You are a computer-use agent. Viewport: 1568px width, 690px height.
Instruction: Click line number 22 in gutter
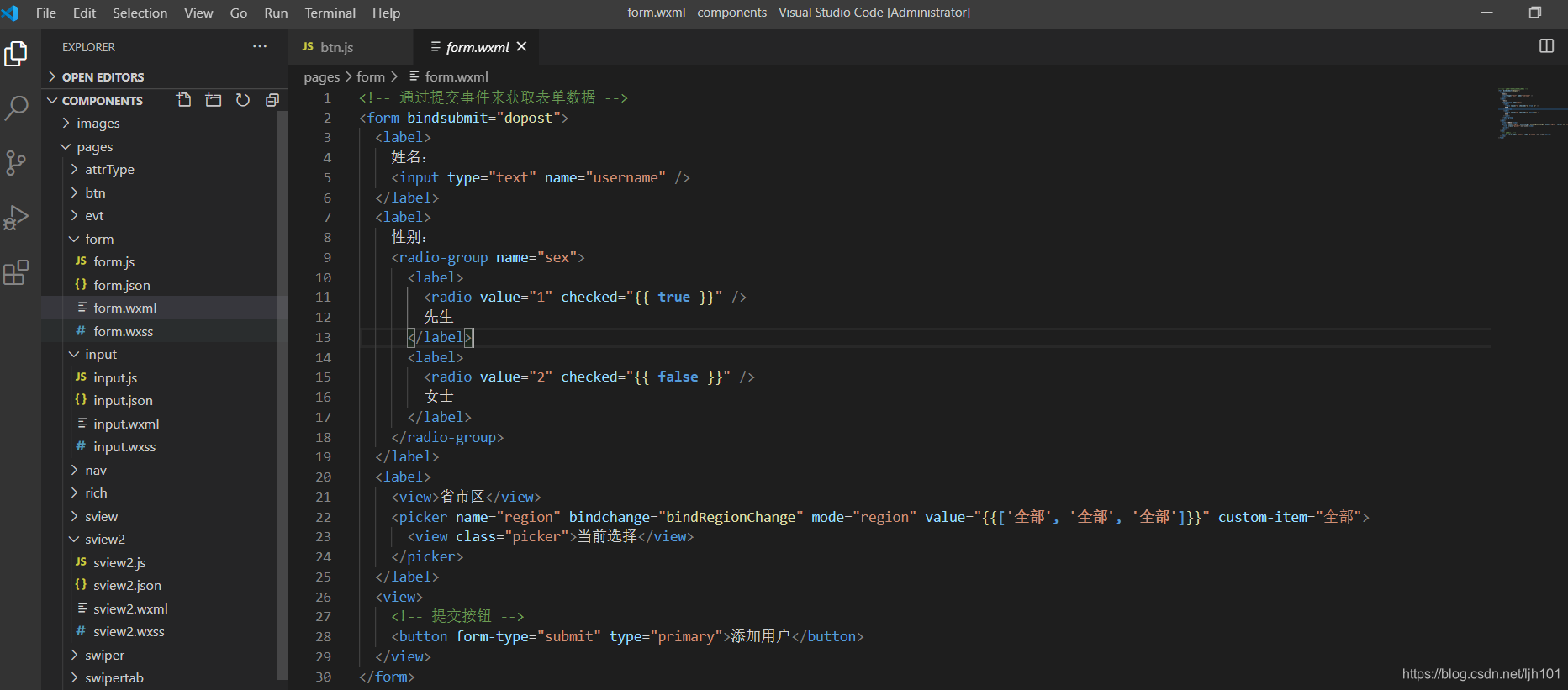click(x=324, y=517)
